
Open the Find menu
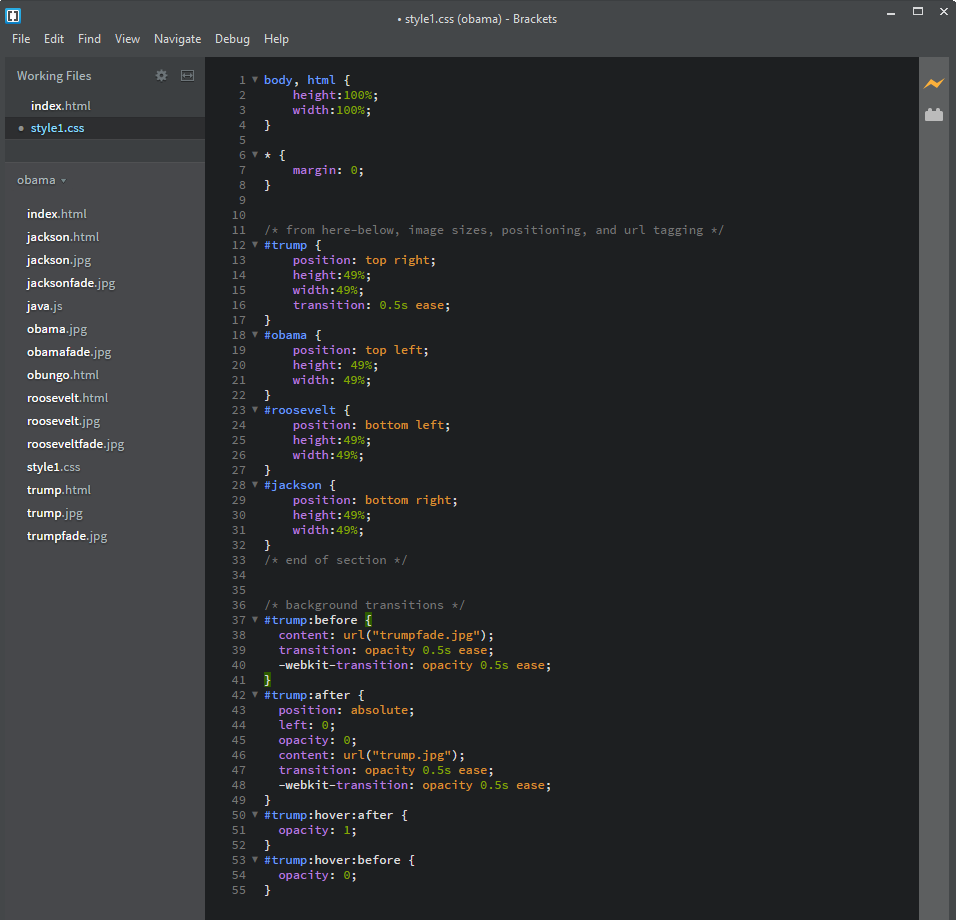(x=89, y=38)
